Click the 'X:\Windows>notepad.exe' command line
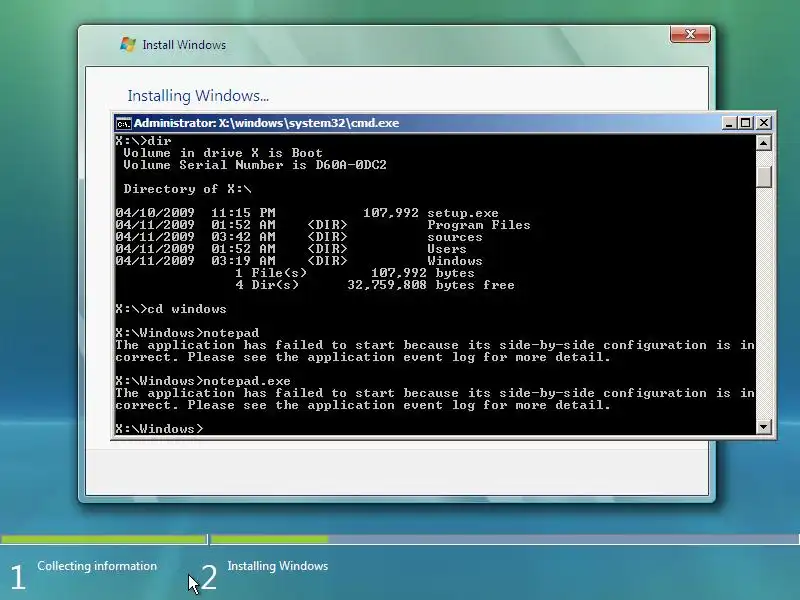Viewport: 800px width, 600px height. (x=203, y=381)
